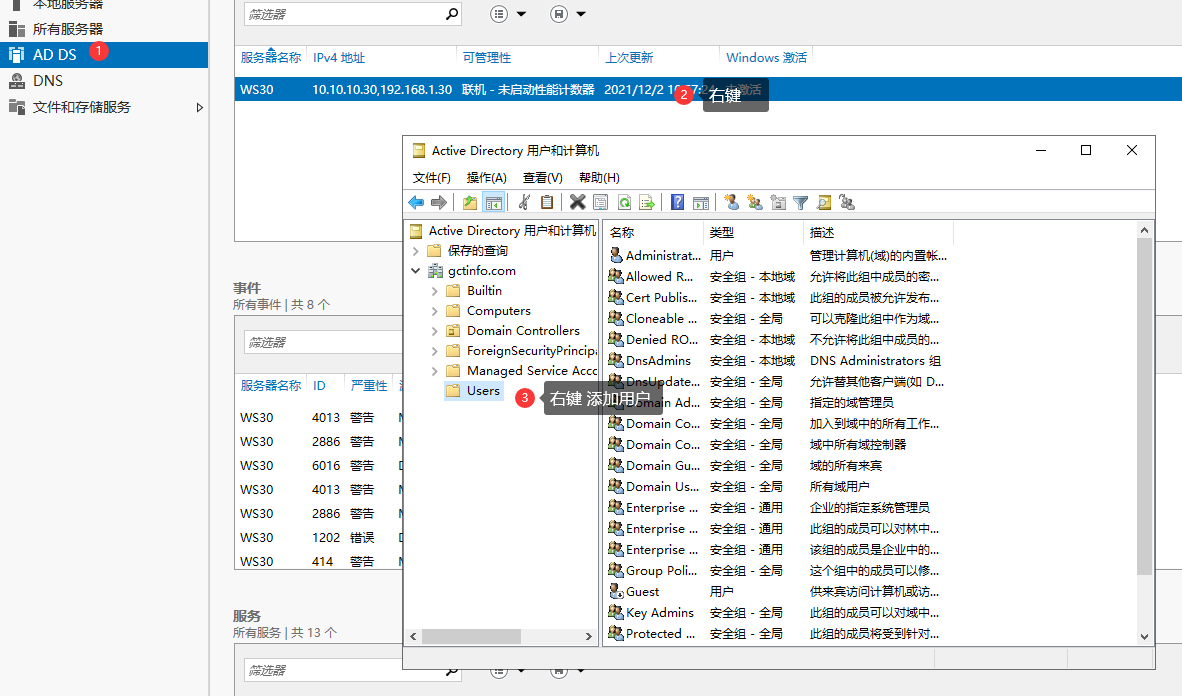Open help via the question mark icon
The image size is (1182, 696).
click(x=677, y=202)
